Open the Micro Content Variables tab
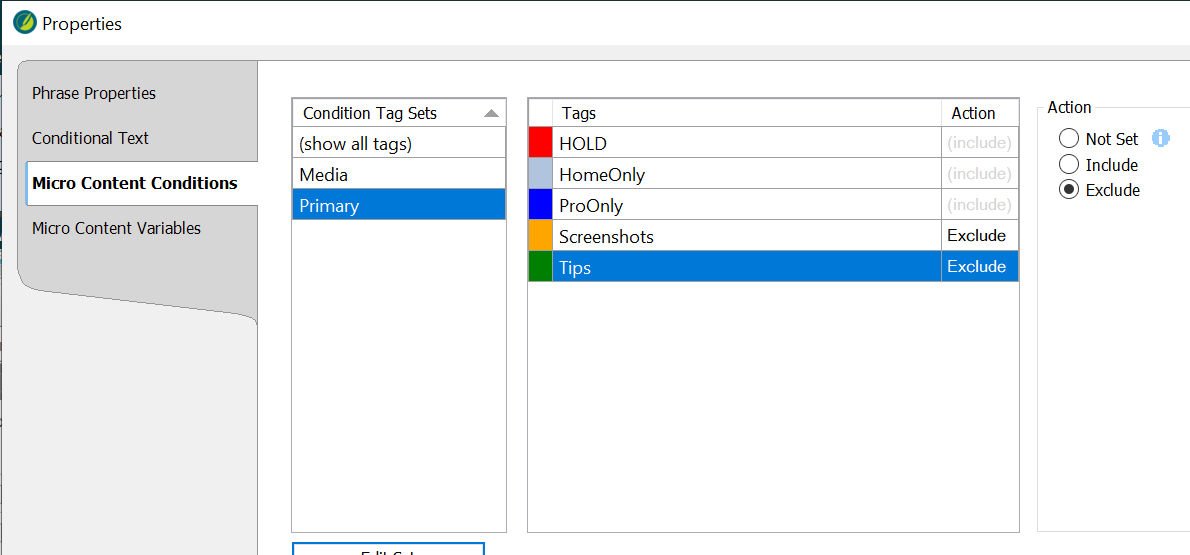1190x555 pixels. [x=116, y=228]
